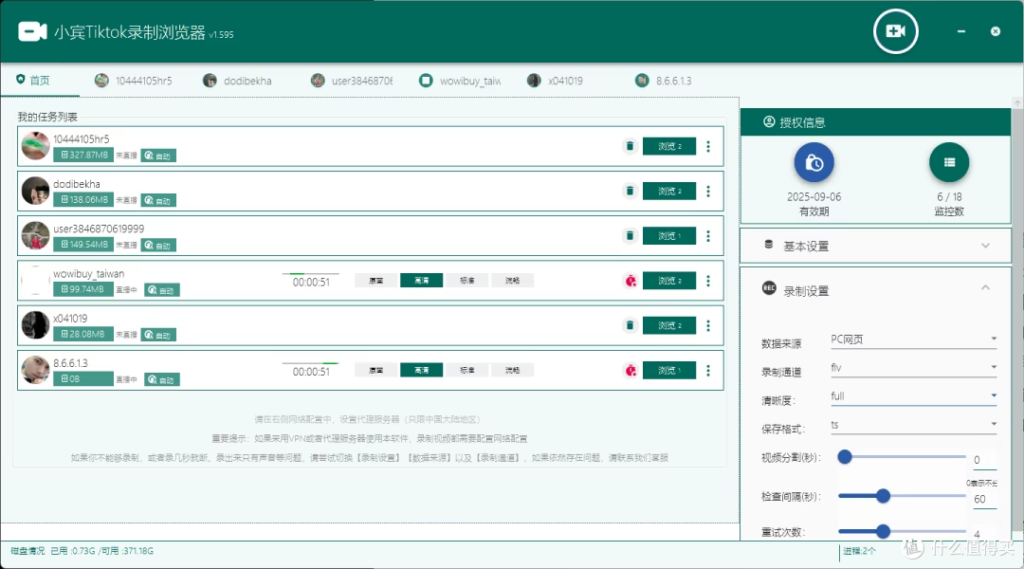Select 原画 quality for wowibuy_taiwan
The height and width of the screenshot is (569, 1024).
pos(376,280)
